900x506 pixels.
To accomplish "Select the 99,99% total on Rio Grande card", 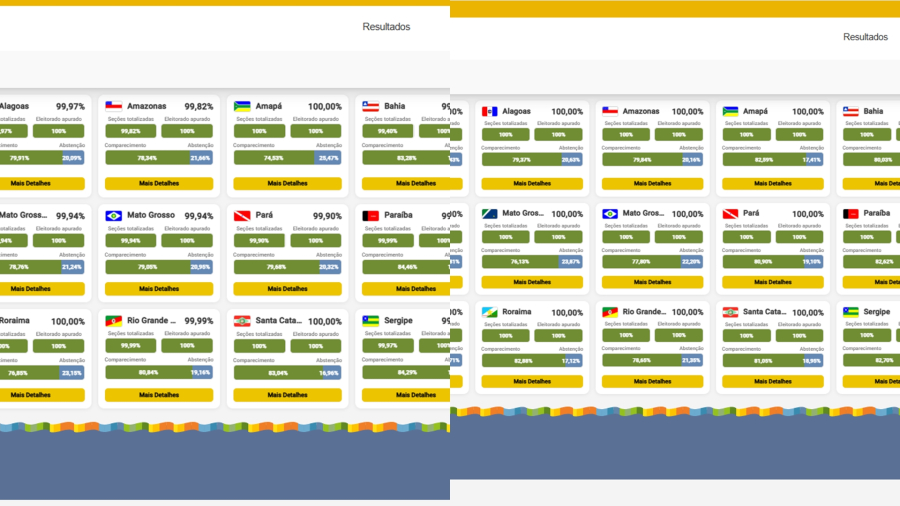I will pyautogui.click(x=199, y=321).
